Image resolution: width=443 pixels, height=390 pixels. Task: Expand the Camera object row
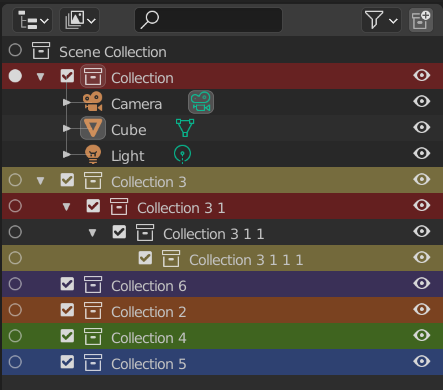[x=67, y=102]
